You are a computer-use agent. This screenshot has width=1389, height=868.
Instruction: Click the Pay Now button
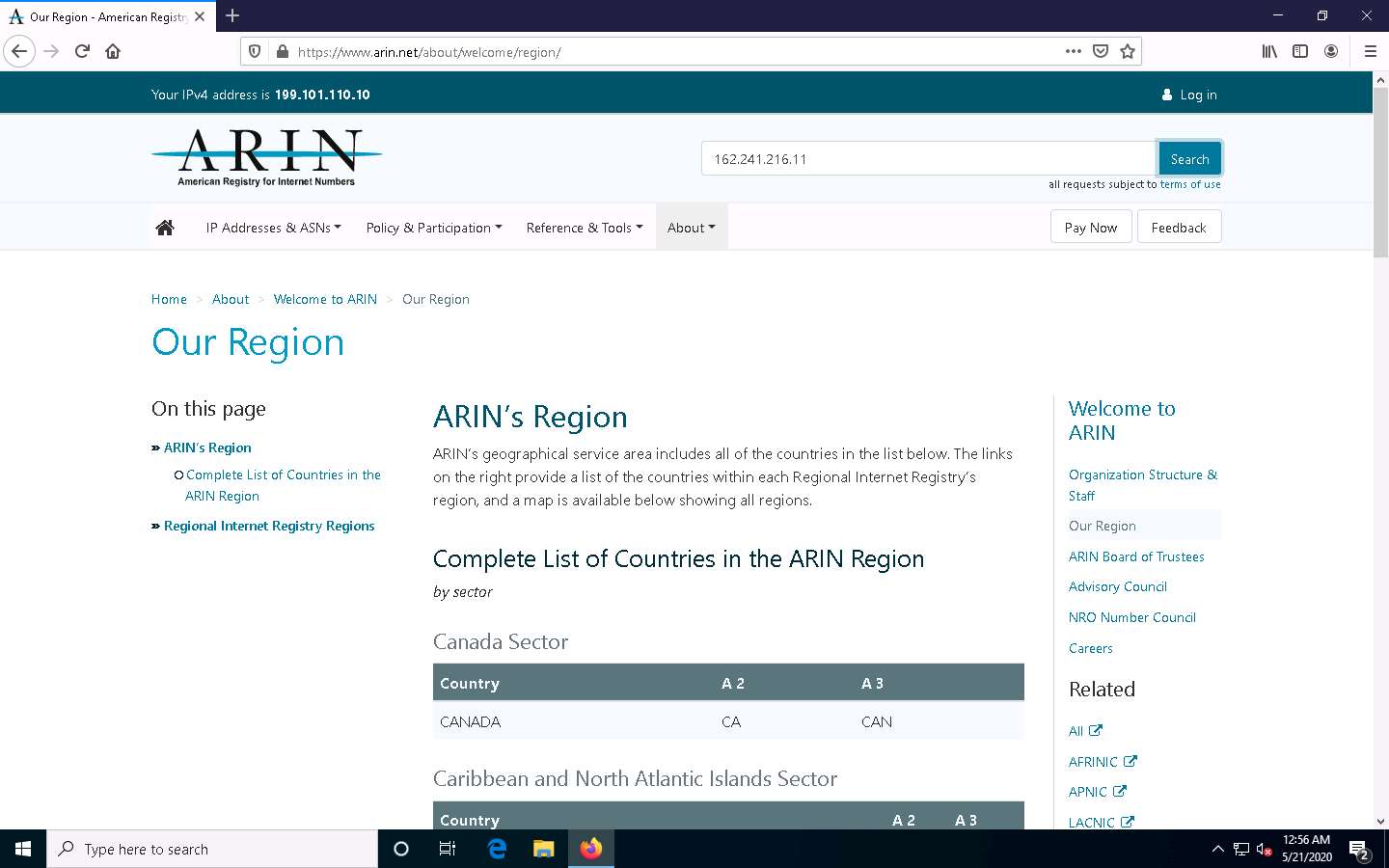pos(1091,228)
